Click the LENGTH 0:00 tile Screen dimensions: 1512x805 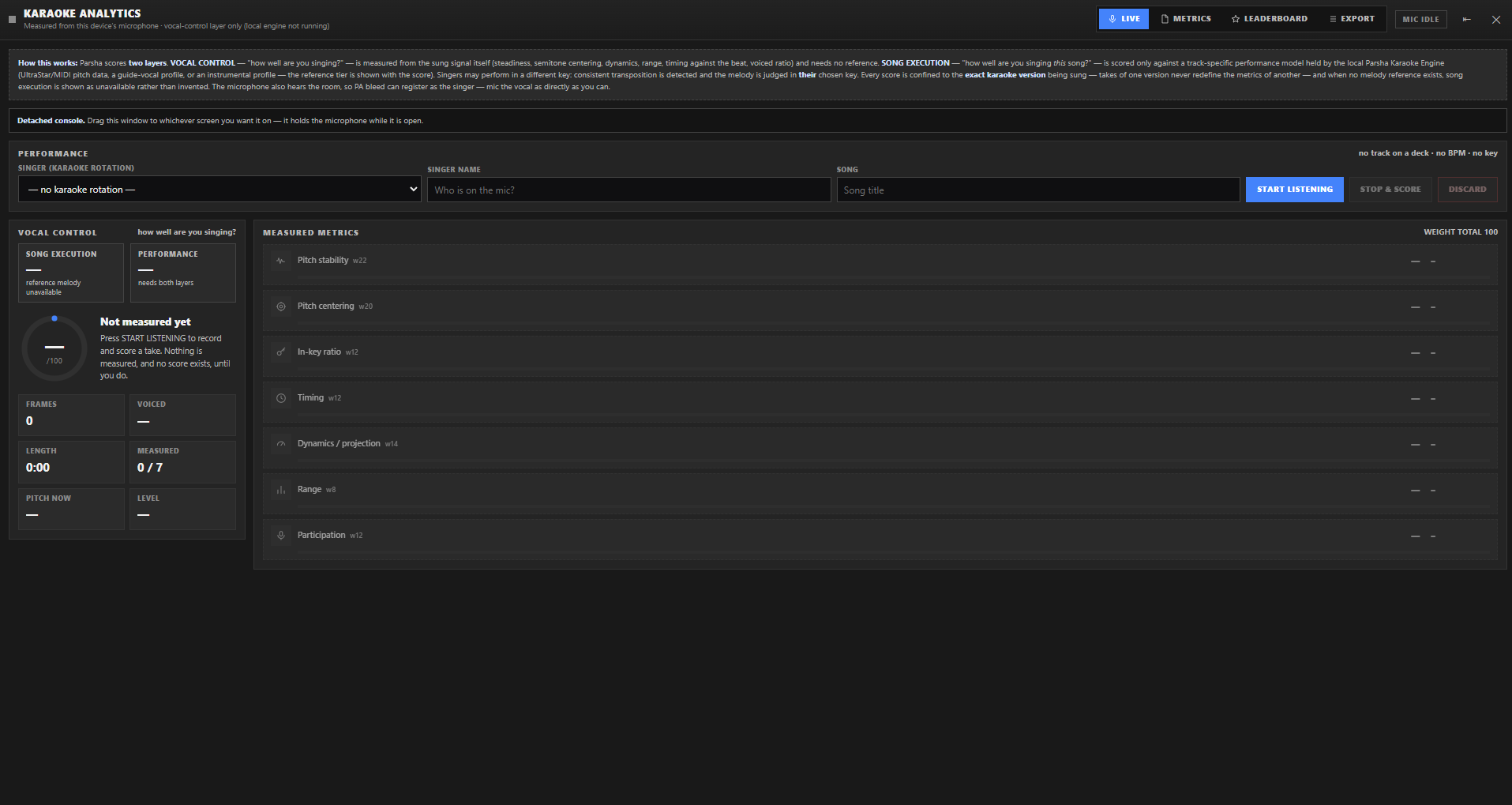click(x=71, y=461)
